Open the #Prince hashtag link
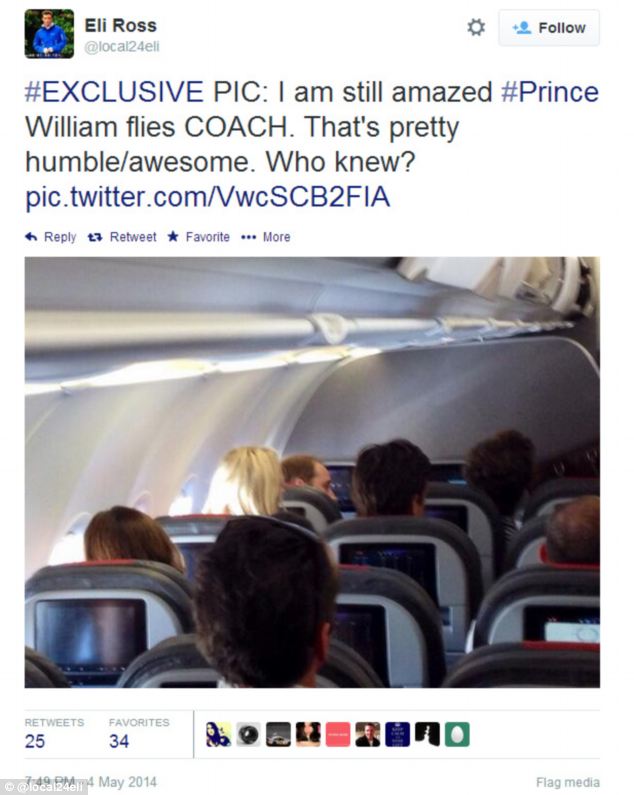 pos(549,93)
